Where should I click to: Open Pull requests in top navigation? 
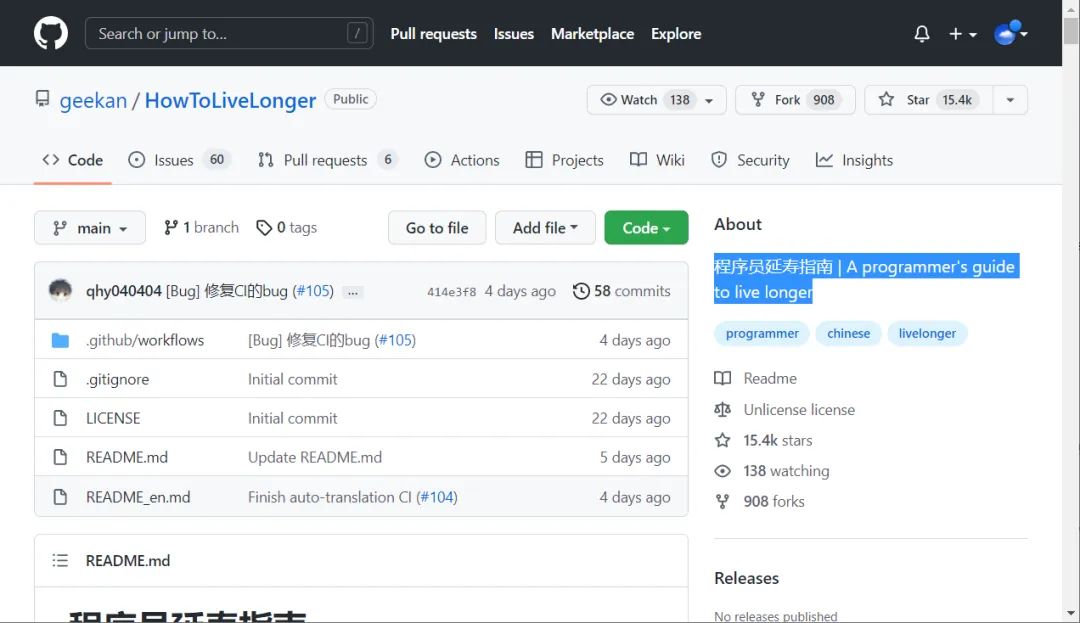coord(433,34)
